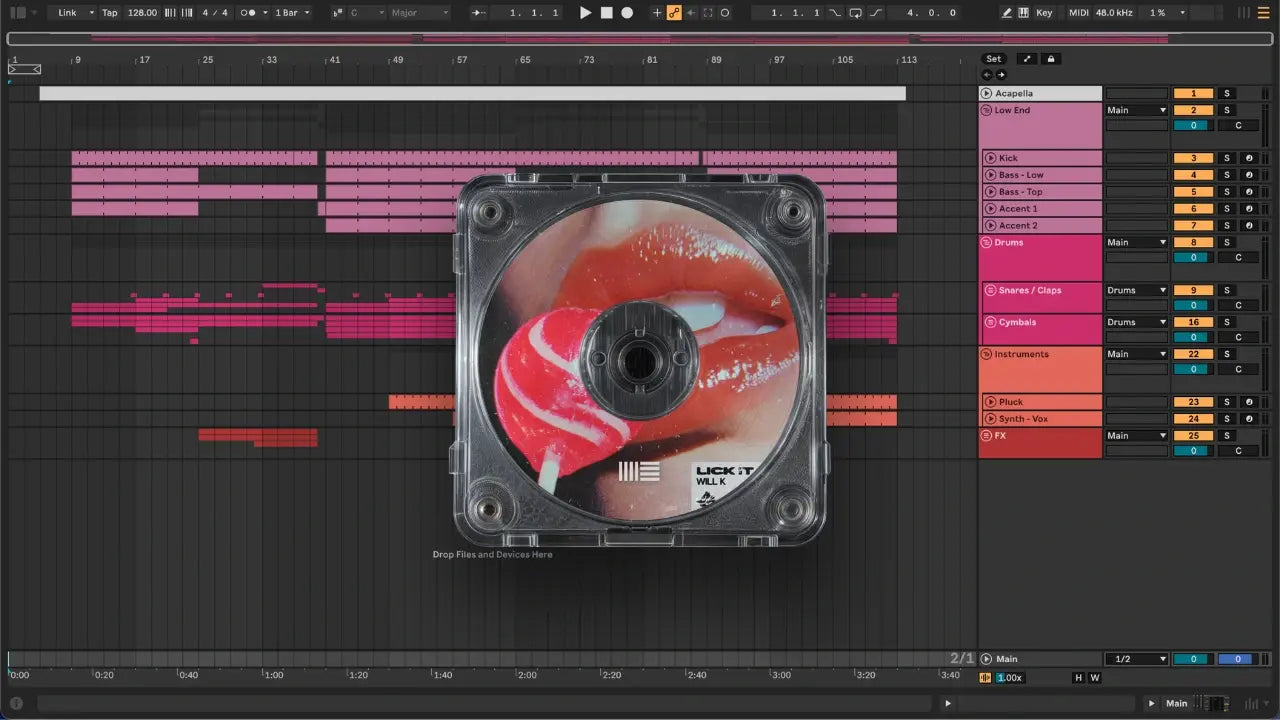Open the Key map mode button
Viewport: 1280px width, 720px height.
pos(1044,13)
